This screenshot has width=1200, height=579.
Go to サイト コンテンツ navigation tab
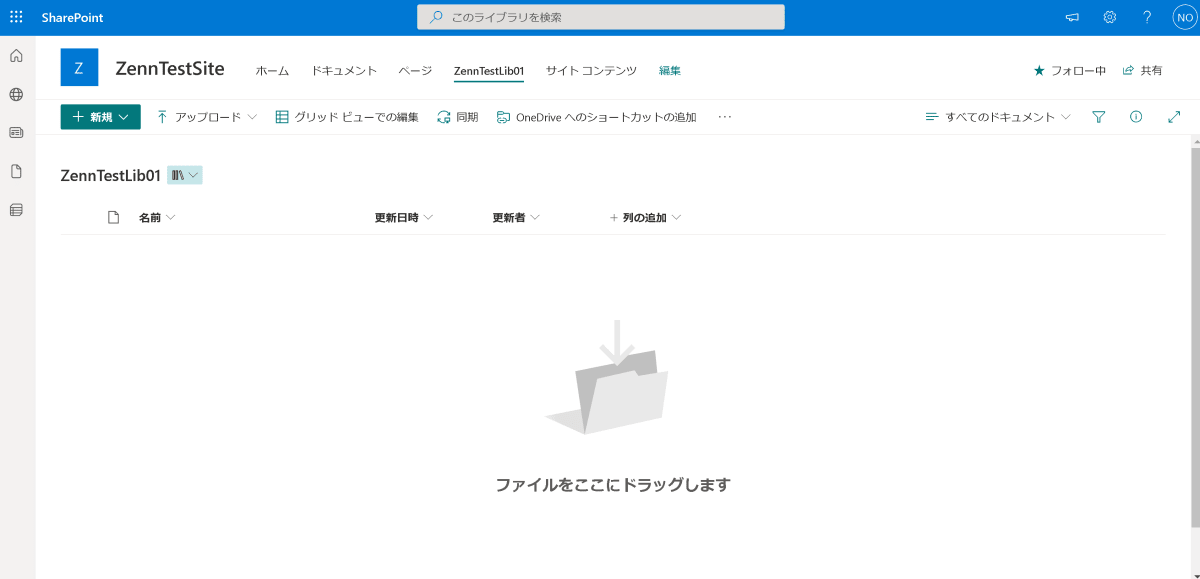point(591,71)
